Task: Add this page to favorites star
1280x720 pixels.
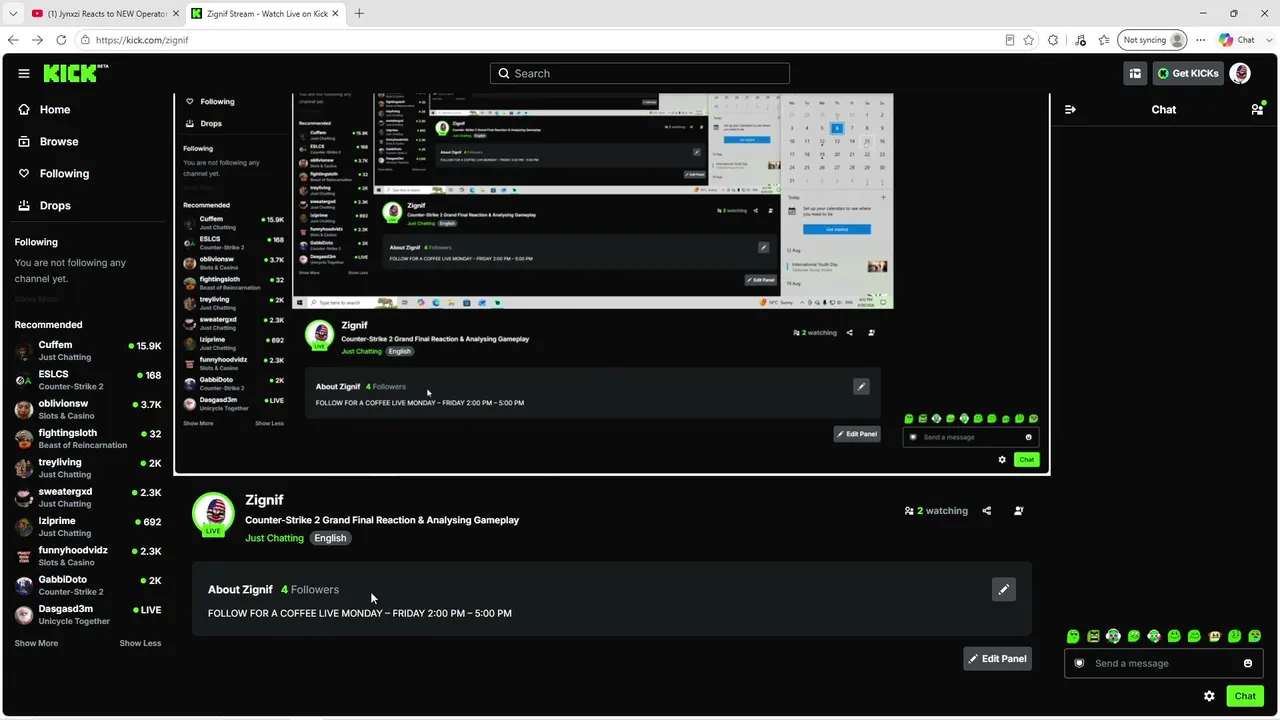Action: click(x=1028, y=40)
